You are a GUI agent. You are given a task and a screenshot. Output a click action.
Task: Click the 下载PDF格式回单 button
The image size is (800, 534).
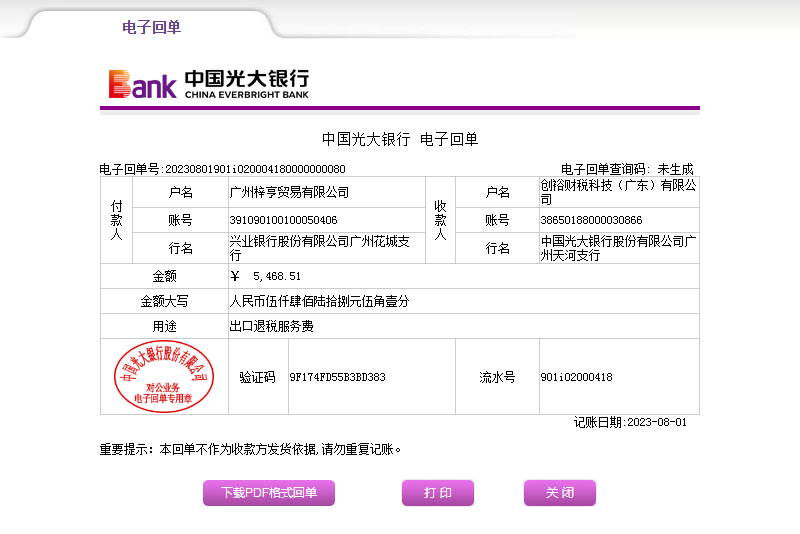click(x=269, y=493)
